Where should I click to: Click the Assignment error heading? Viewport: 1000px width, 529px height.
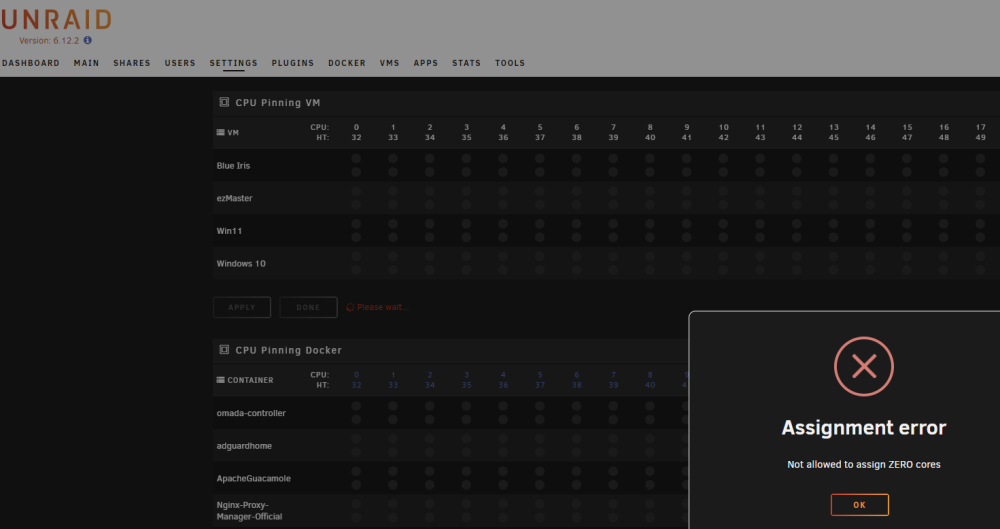pyautogui.click(x=864, y=427)
